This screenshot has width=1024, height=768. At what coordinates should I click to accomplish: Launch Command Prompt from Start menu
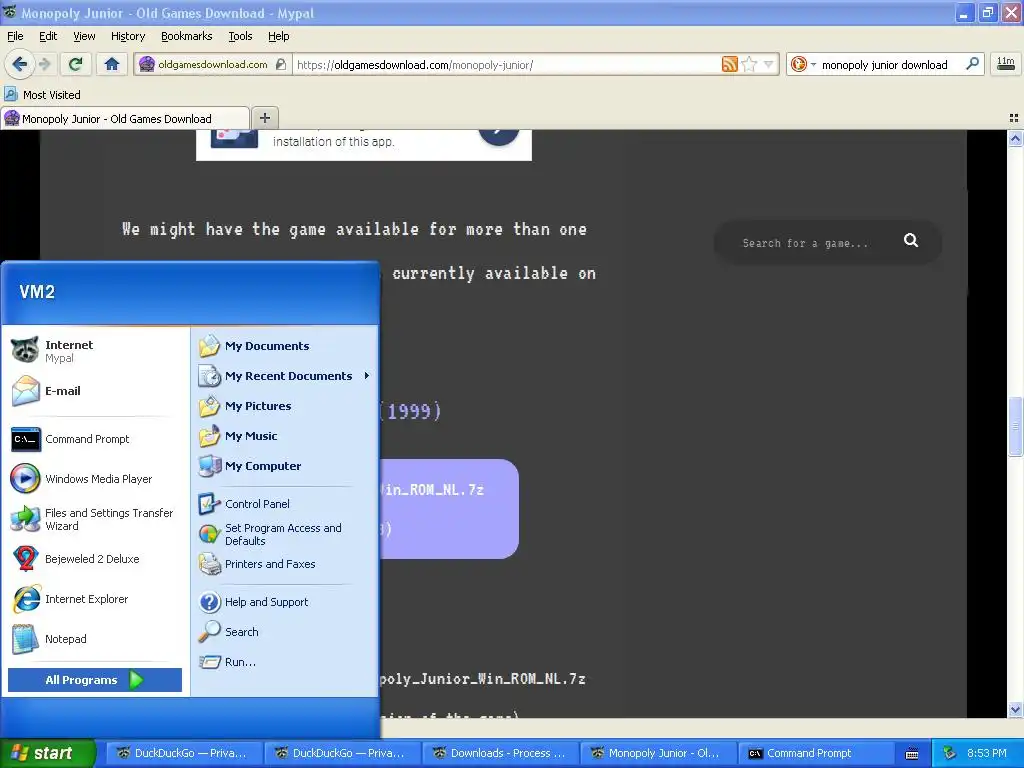pos(95,439)
